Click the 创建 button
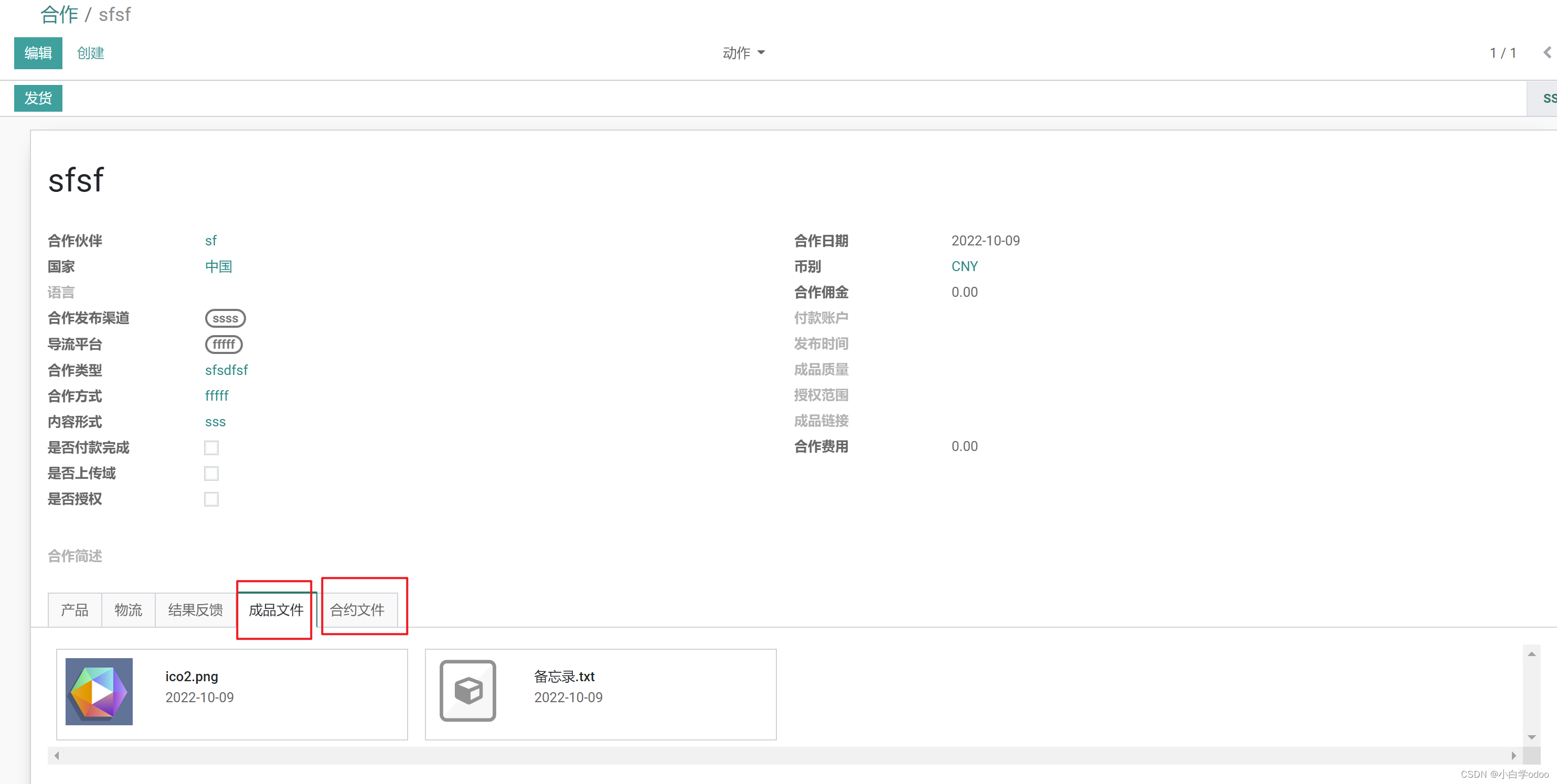Viewport: 1557px width, 784px height. tap(90, 53)
